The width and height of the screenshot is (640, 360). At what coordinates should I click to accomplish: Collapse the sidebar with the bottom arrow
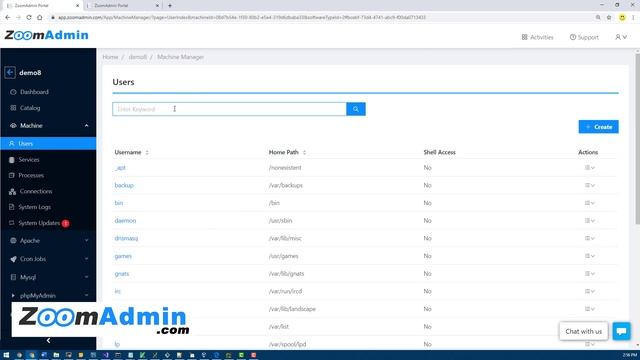[x=48, y=340]
